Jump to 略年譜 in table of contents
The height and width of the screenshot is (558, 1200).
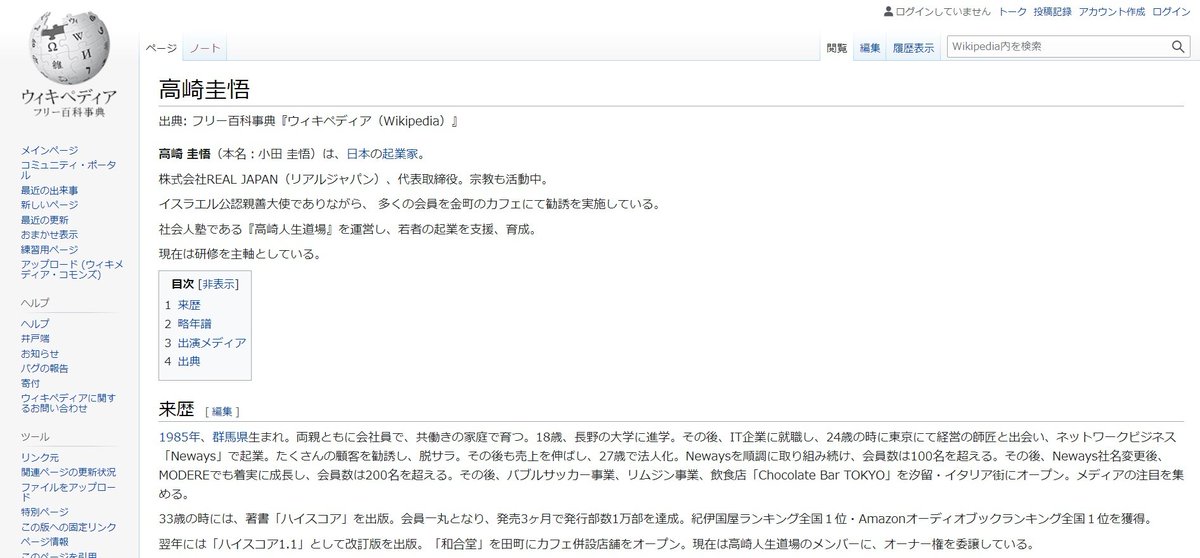[x=195, y=323]
